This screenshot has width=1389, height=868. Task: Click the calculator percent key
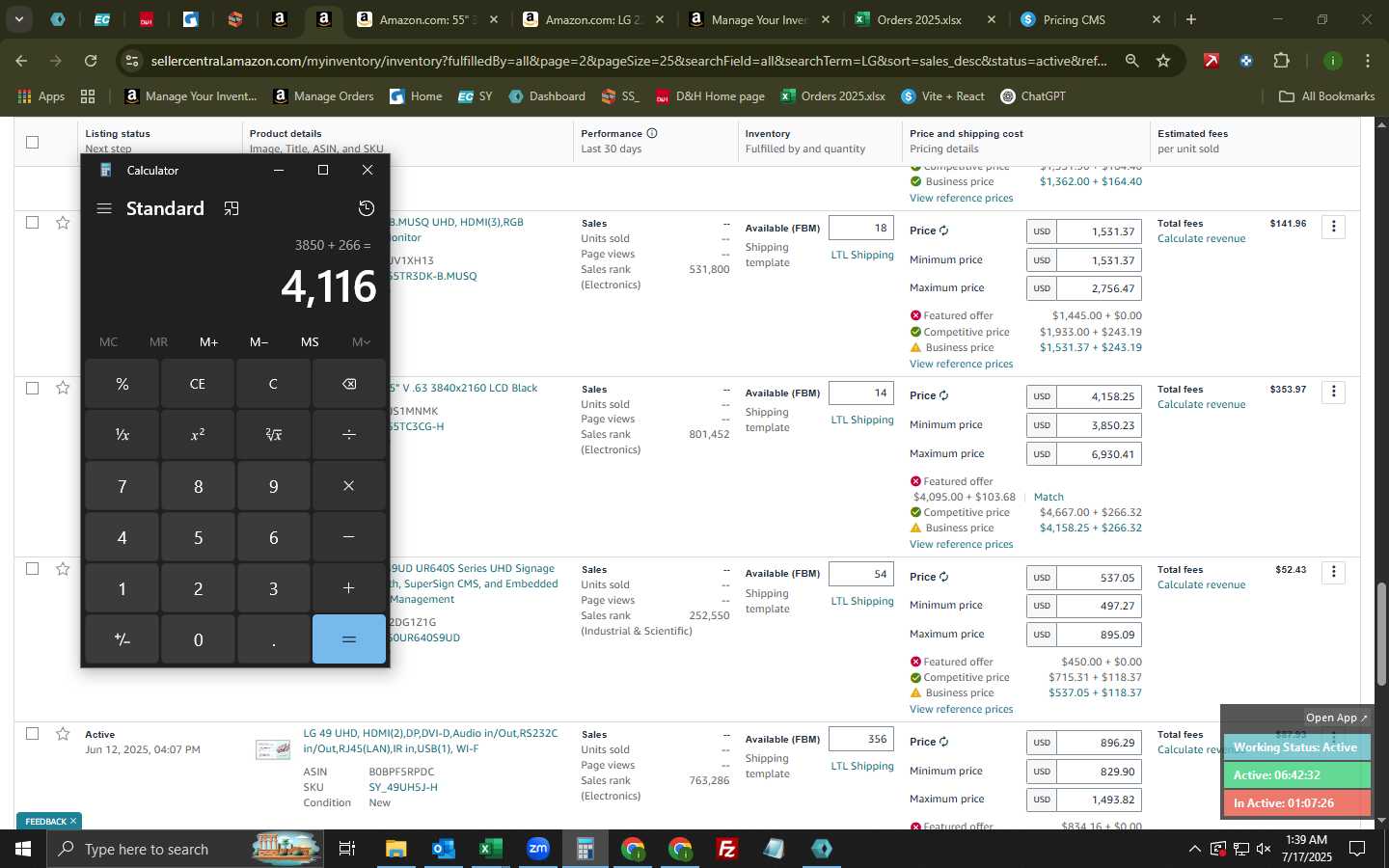point(122,384)
